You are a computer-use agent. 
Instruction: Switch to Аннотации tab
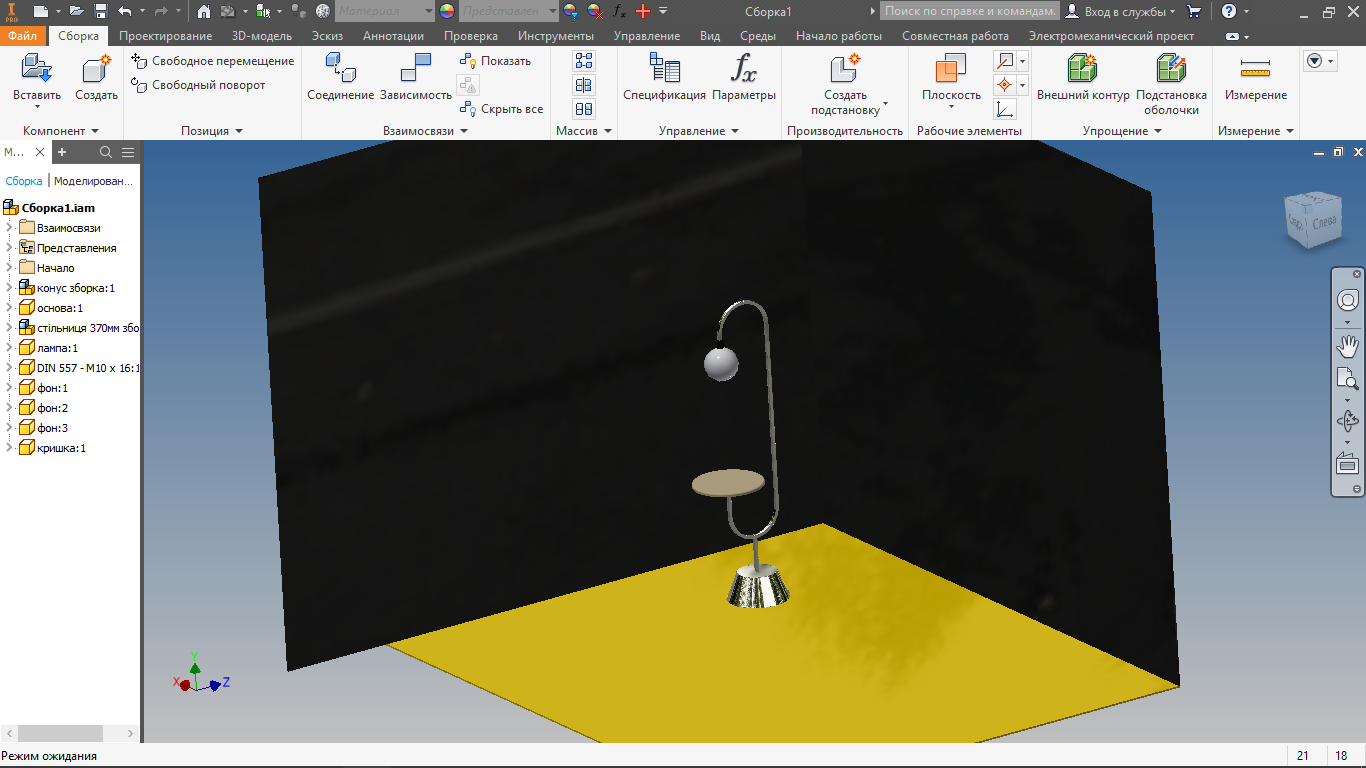tap(393, 36)
